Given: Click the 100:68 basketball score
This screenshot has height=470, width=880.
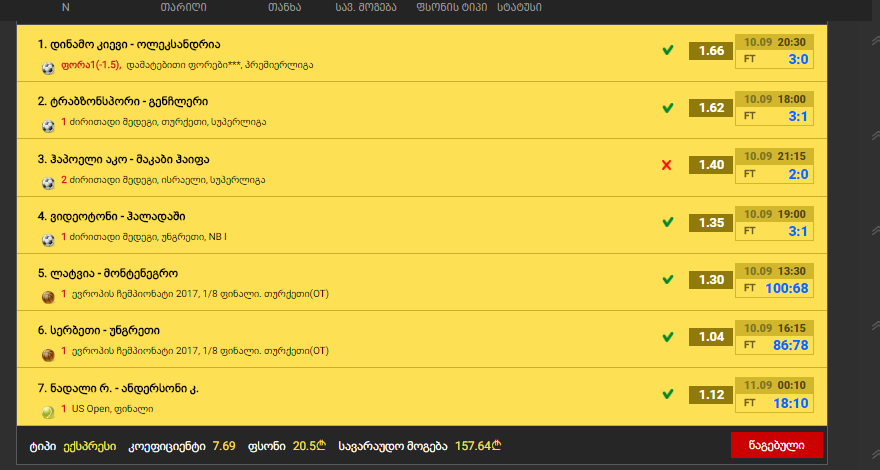Looking at the screenshot, I should (787, 289).
